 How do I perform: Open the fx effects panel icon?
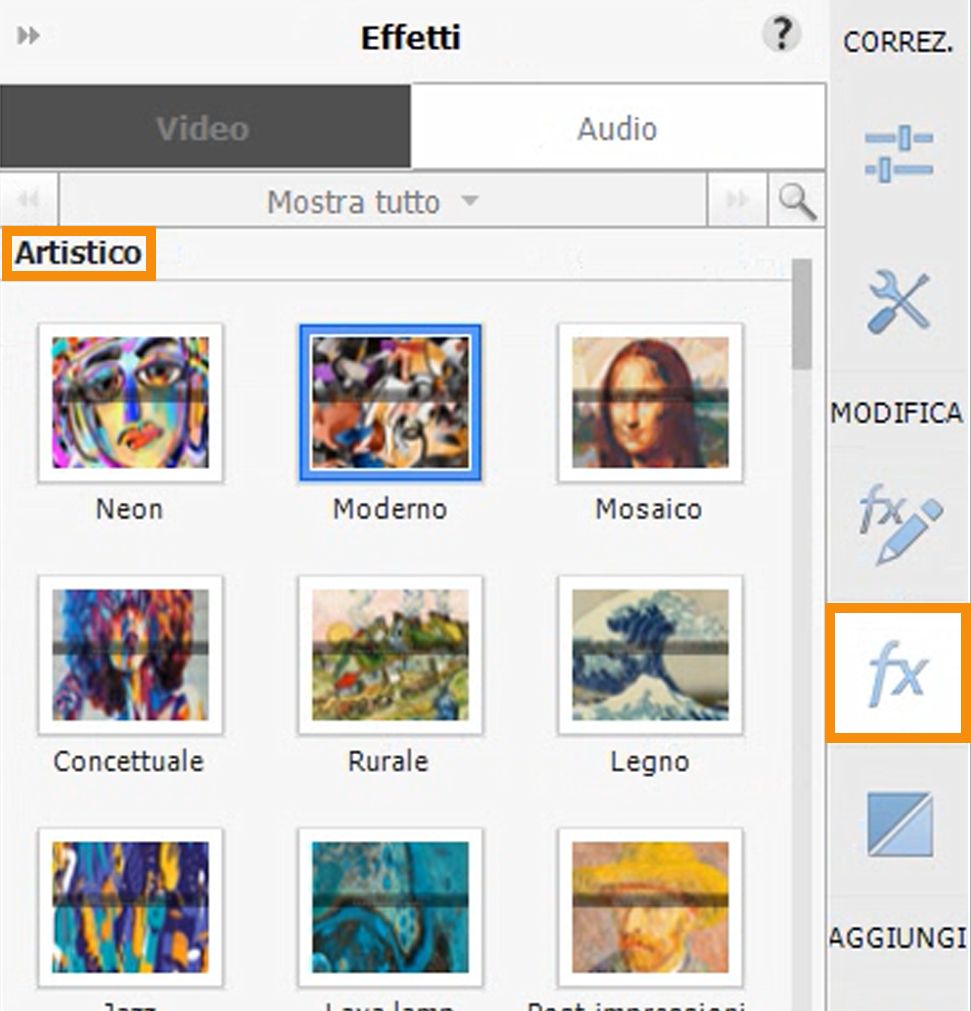(897, 672)
